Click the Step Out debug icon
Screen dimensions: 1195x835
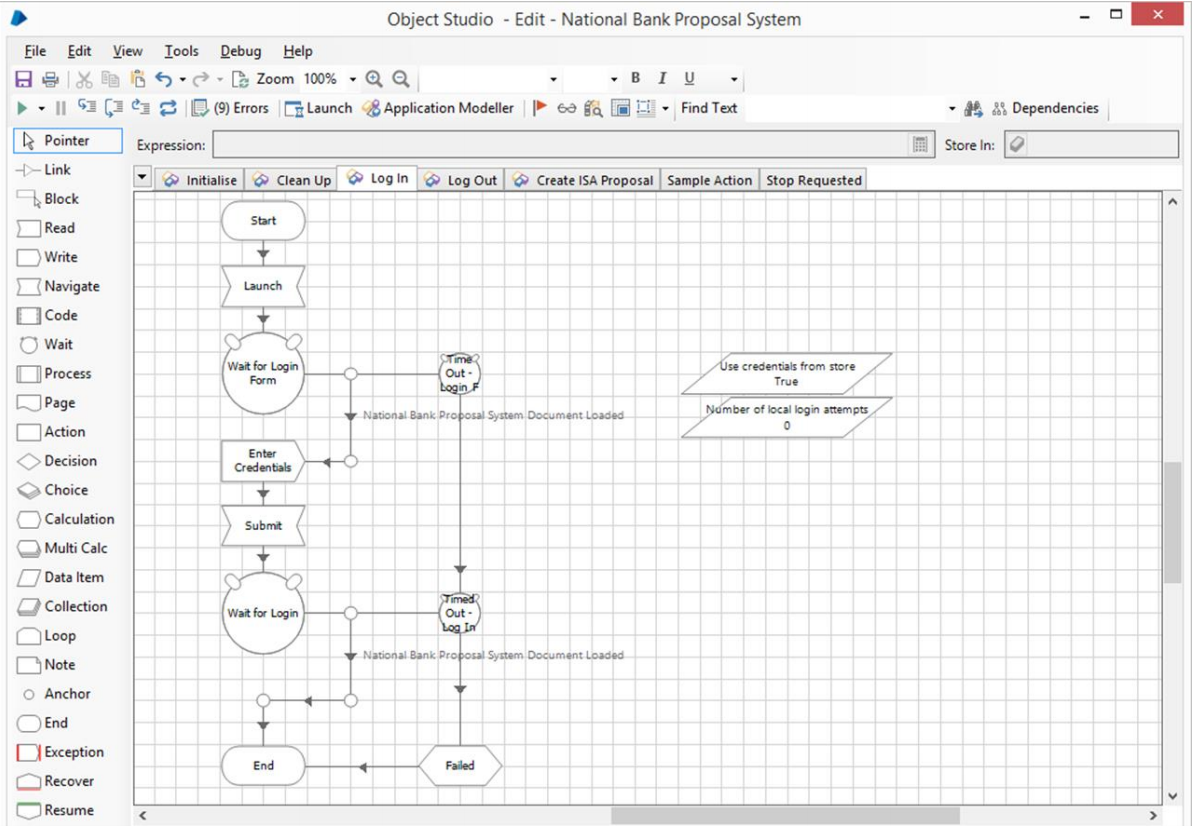pos(140,108)
